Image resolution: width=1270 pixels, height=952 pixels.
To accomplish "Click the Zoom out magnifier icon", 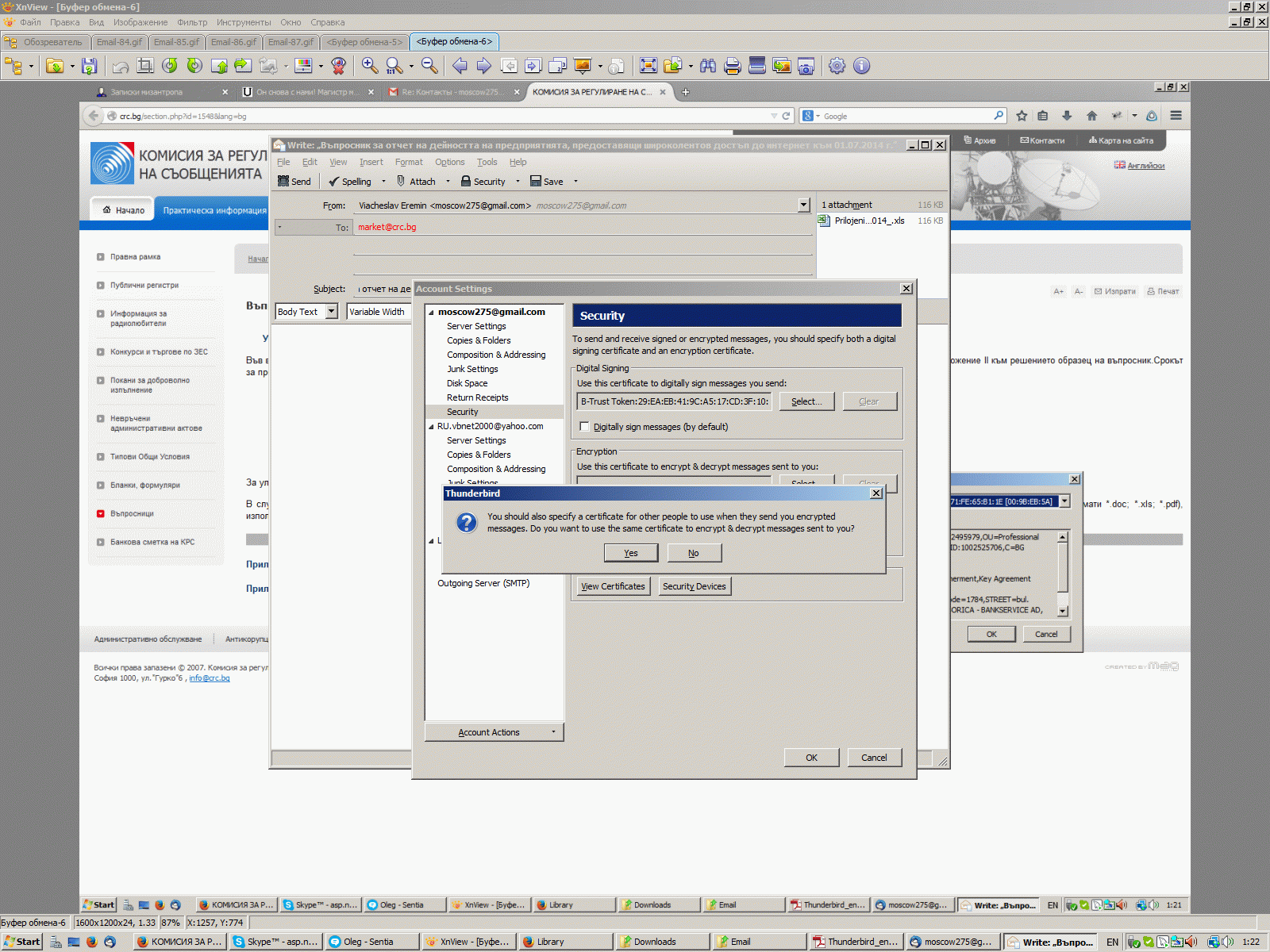I will click(x=429, y=66).
